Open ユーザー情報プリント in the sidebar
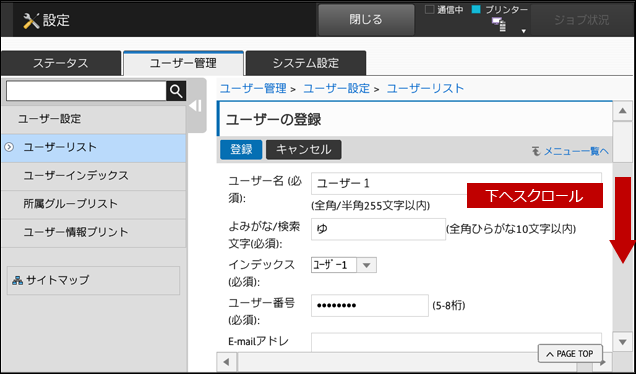The height and width of the screenshot is (374, 636). [x=93, y=233]
